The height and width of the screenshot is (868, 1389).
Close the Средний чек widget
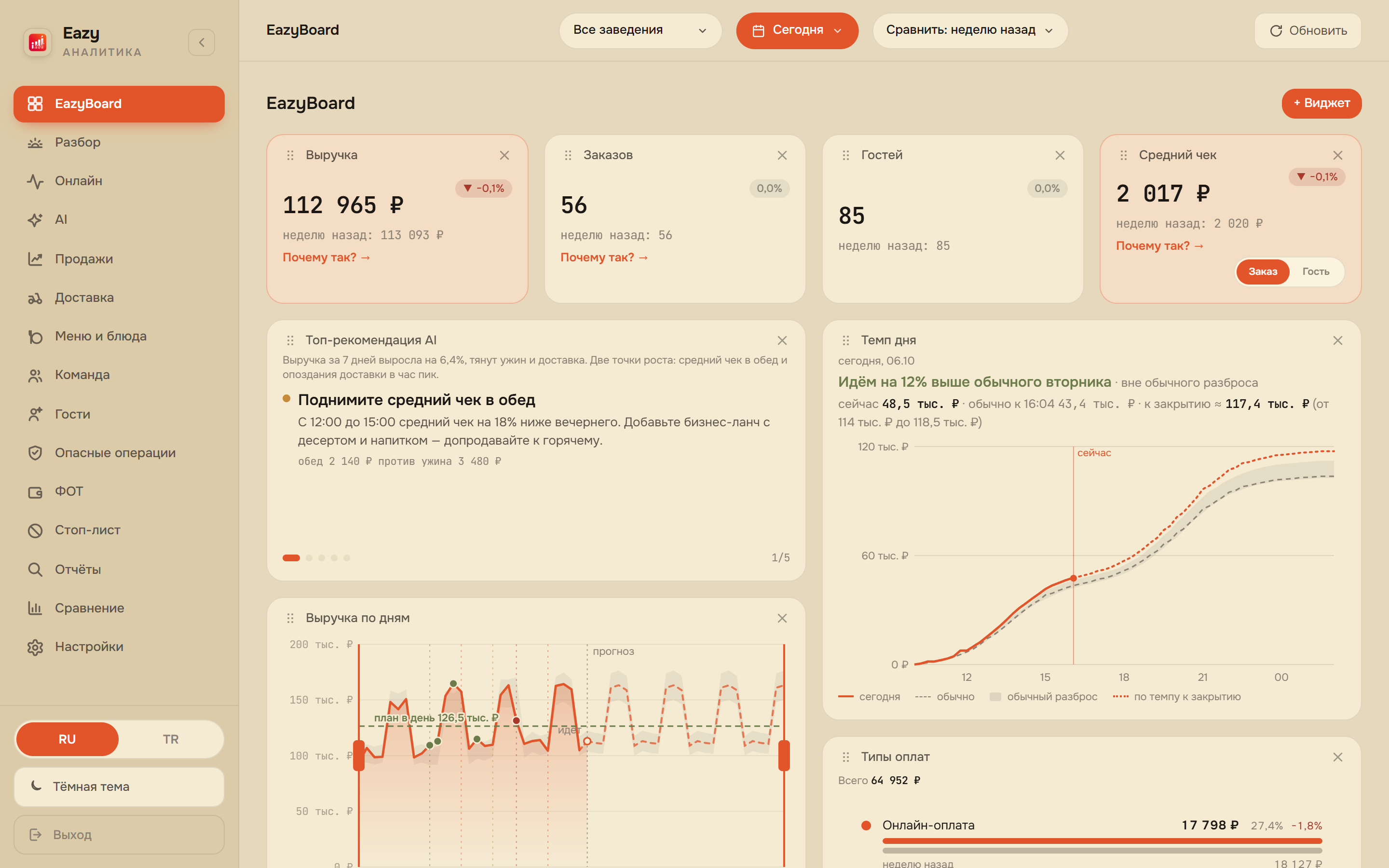pyautogui.click(x=1338, y=155)
